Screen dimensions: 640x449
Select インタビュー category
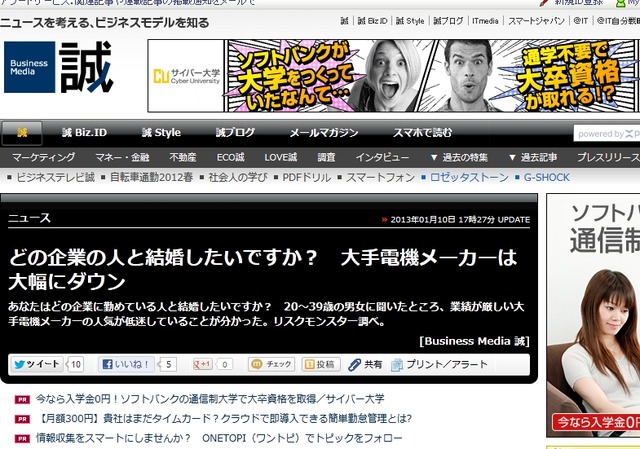pos(382,158)
